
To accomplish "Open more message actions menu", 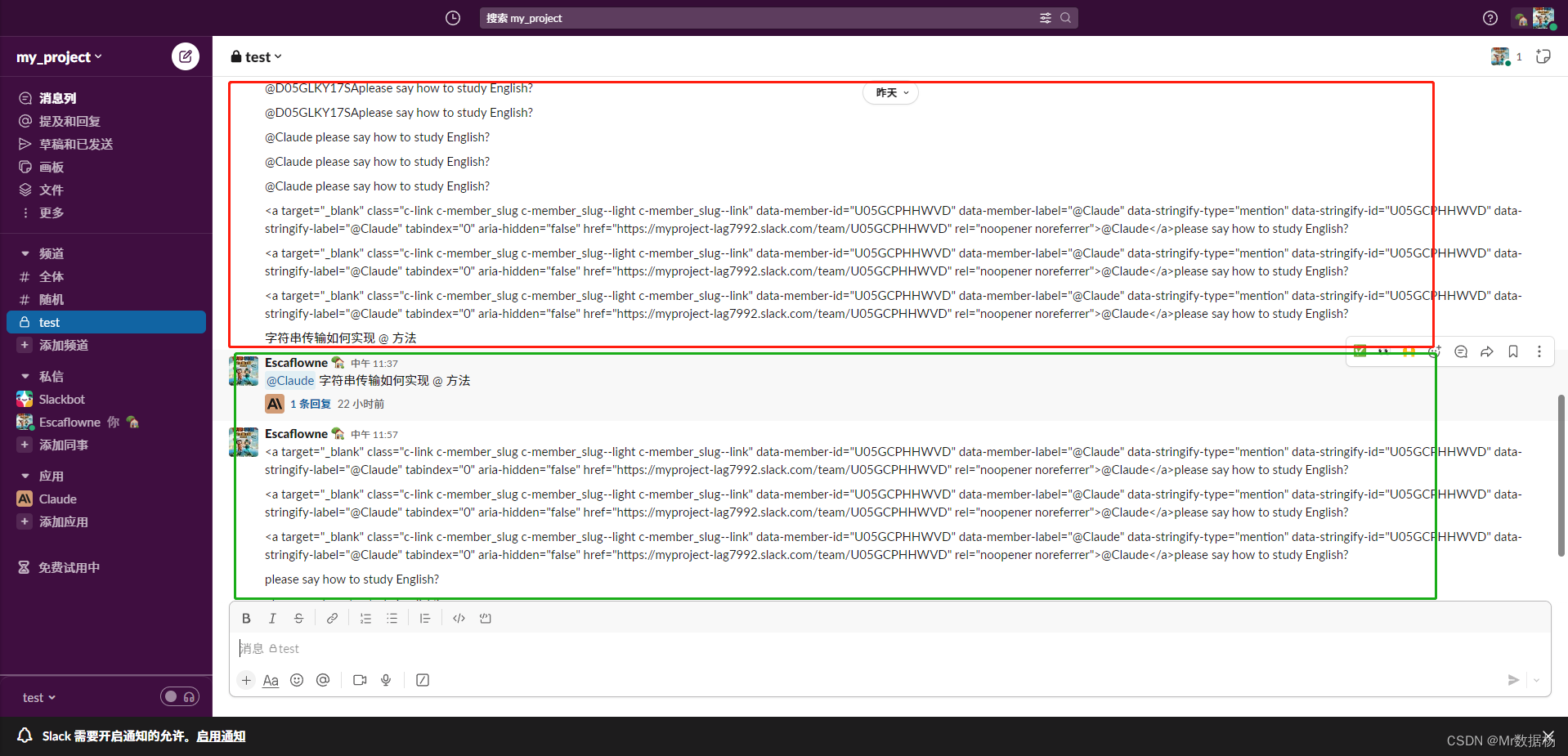I will point(1539,351).
